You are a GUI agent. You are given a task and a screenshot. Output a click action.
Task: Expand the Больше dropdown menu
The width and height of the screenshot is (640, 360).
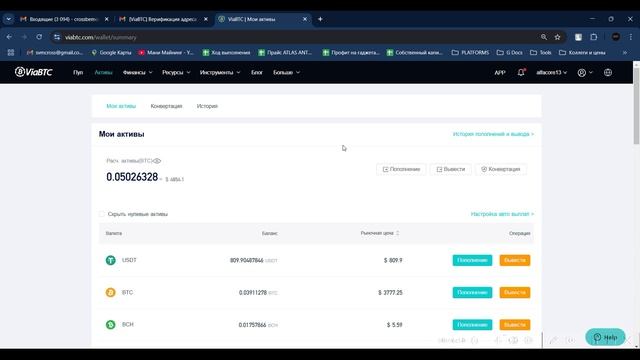pyautogui.click(x=287, y=72)
